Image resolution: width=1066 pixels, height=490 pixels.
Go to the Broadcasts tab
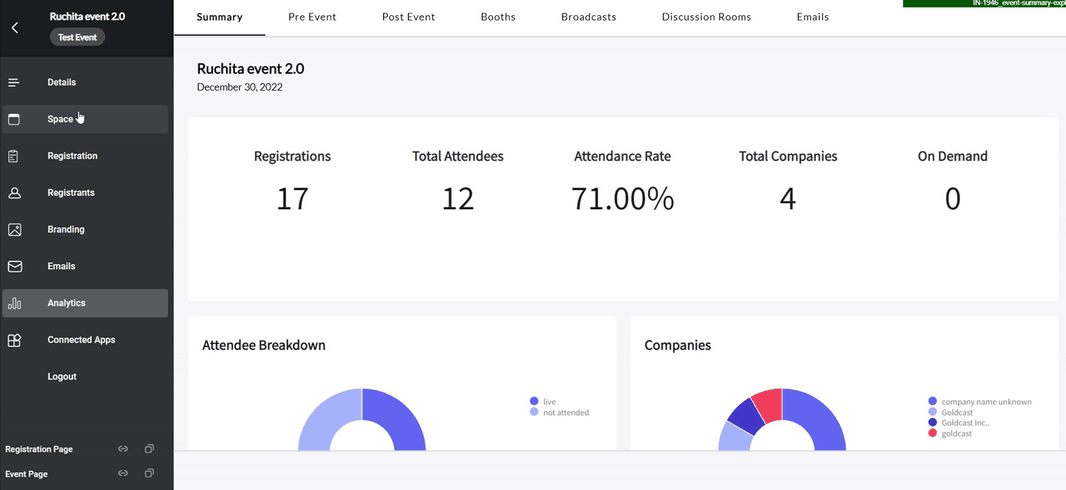pyautogui.click(x=589, y=17)
